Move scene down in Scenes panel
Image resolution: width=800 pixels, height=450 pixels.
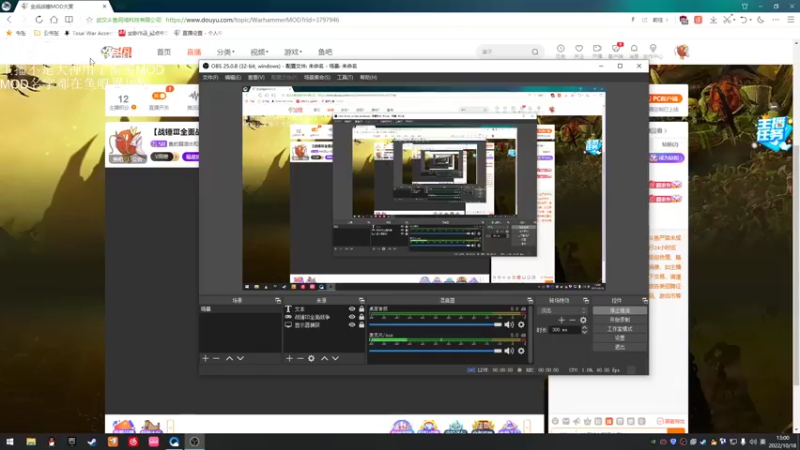[240, 359]
